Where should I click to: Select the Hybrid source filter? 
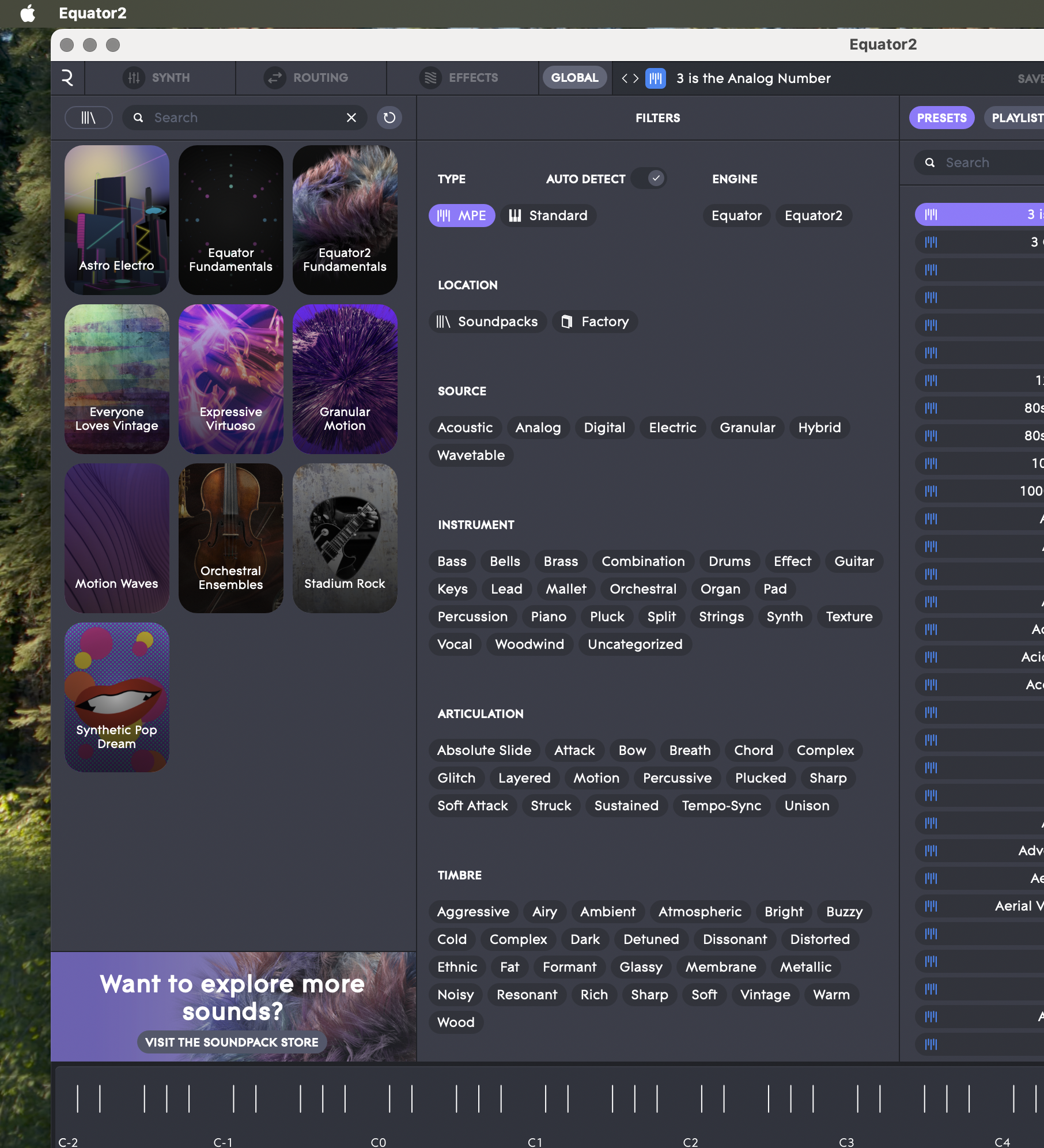tap(819, 428)
